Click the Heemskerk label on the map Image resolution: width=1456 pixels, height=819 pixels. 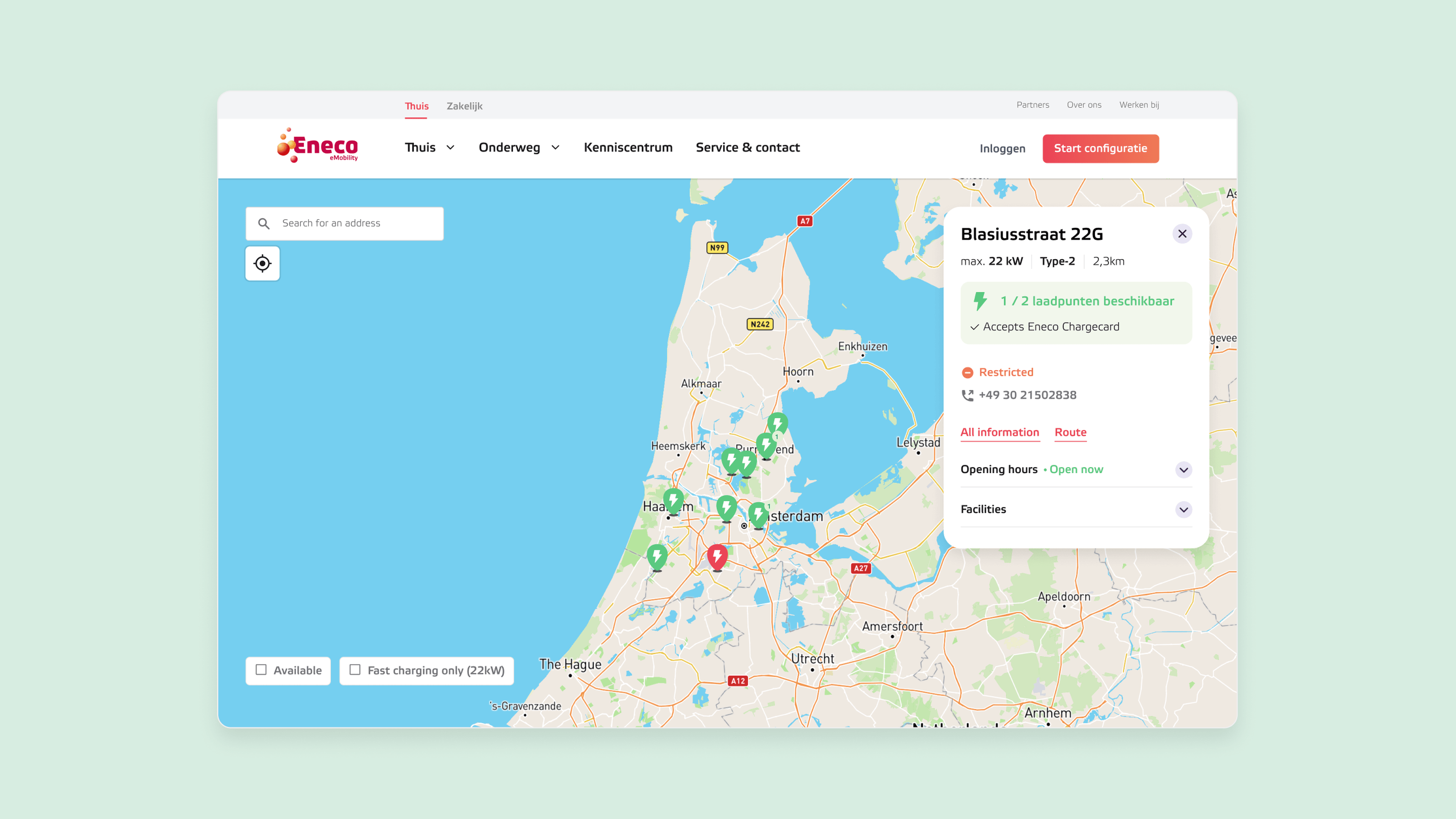coord(678,446)
